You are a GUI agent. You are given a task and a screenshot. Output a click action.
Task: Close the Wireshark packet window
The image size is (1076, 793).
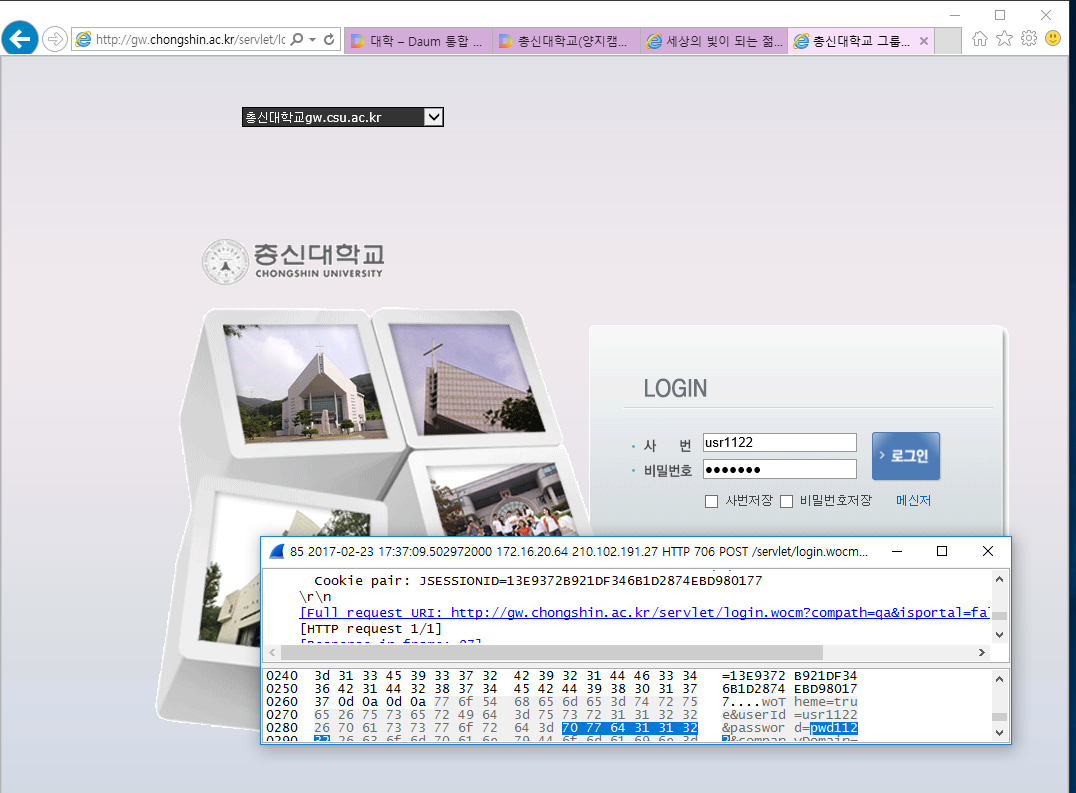(987, 552)
